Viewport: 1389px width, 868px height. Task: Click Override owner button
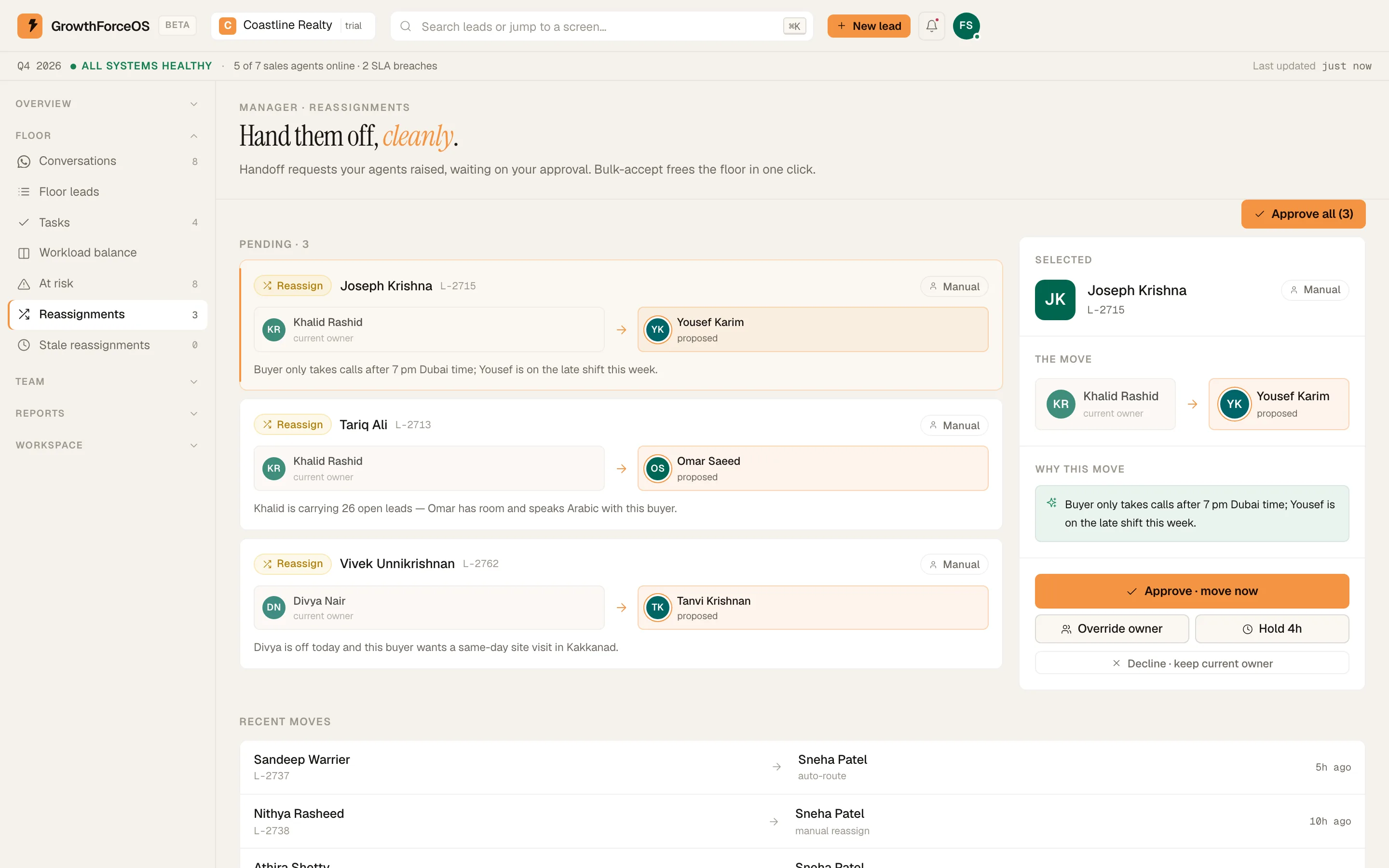pos(1111,629)
